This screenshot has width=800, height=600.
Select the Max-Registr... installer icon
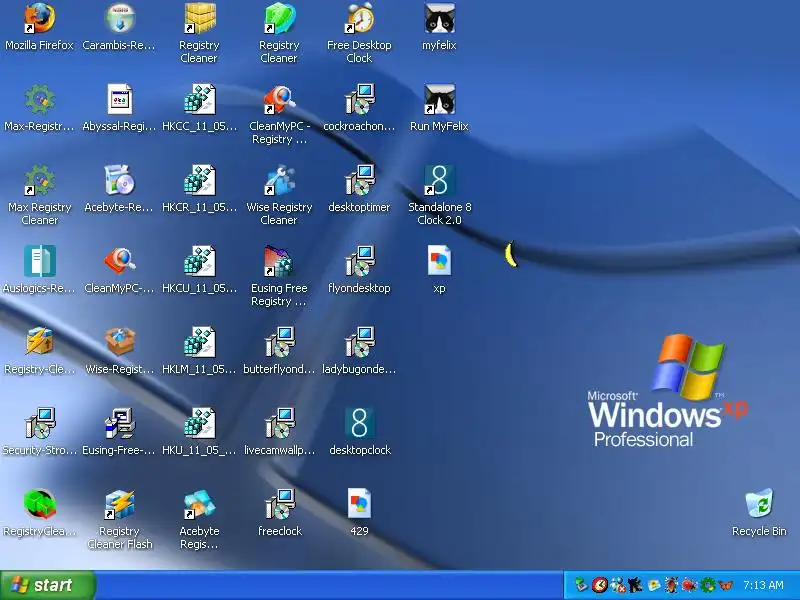point(39,99)
